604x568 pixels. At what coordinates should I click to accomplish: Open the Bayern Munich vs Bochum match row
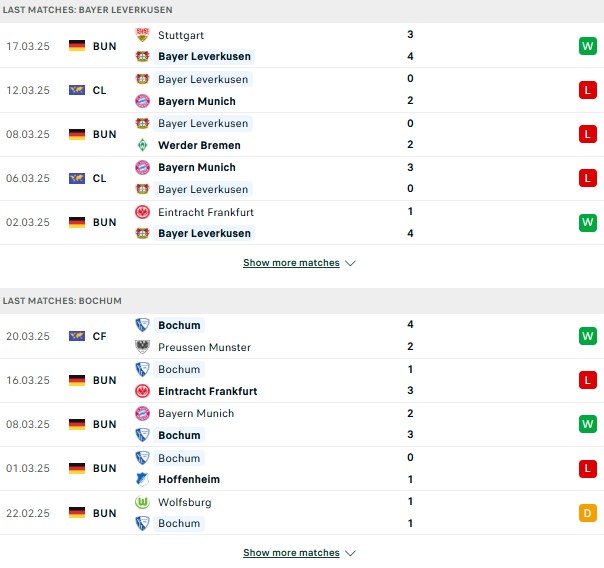pos(302,424)
